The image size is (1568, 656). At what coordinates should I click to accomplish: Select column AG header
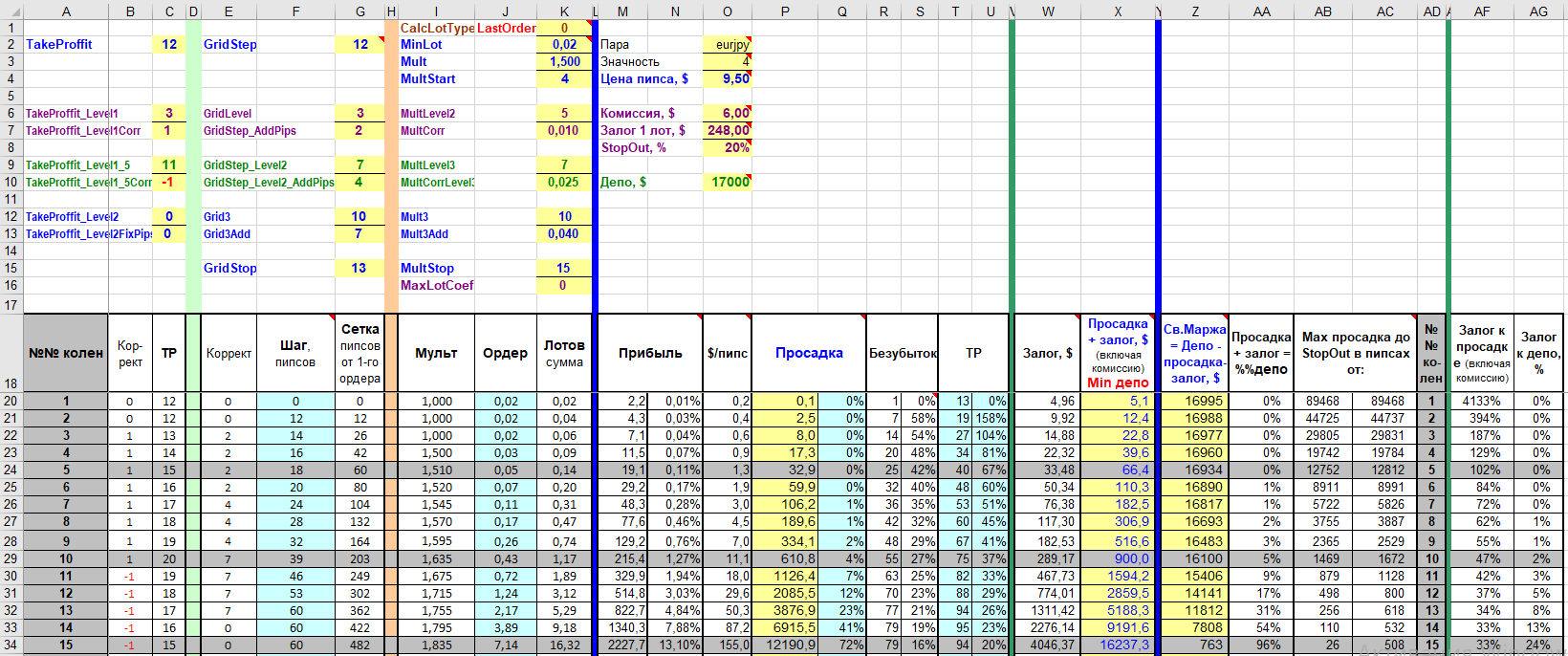pos(1538,11)
